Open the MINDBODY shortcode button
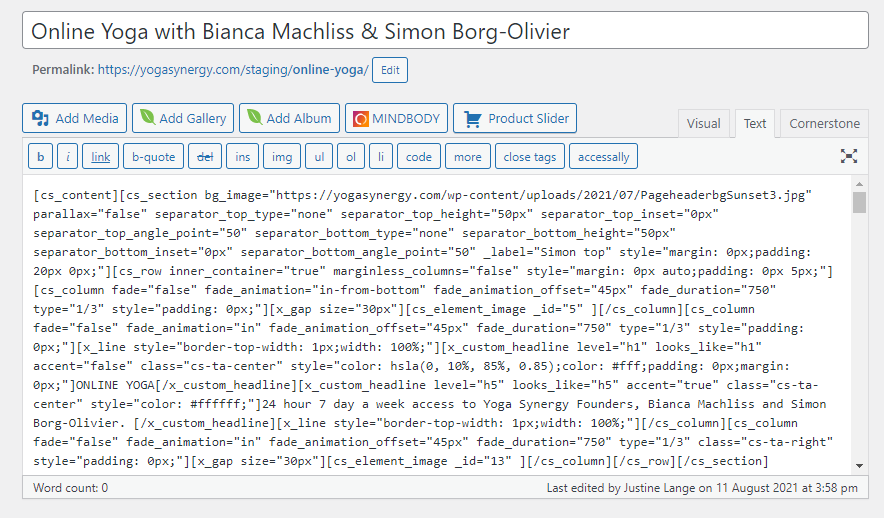This screenshot has height=518, width=884. click(396, 118)
